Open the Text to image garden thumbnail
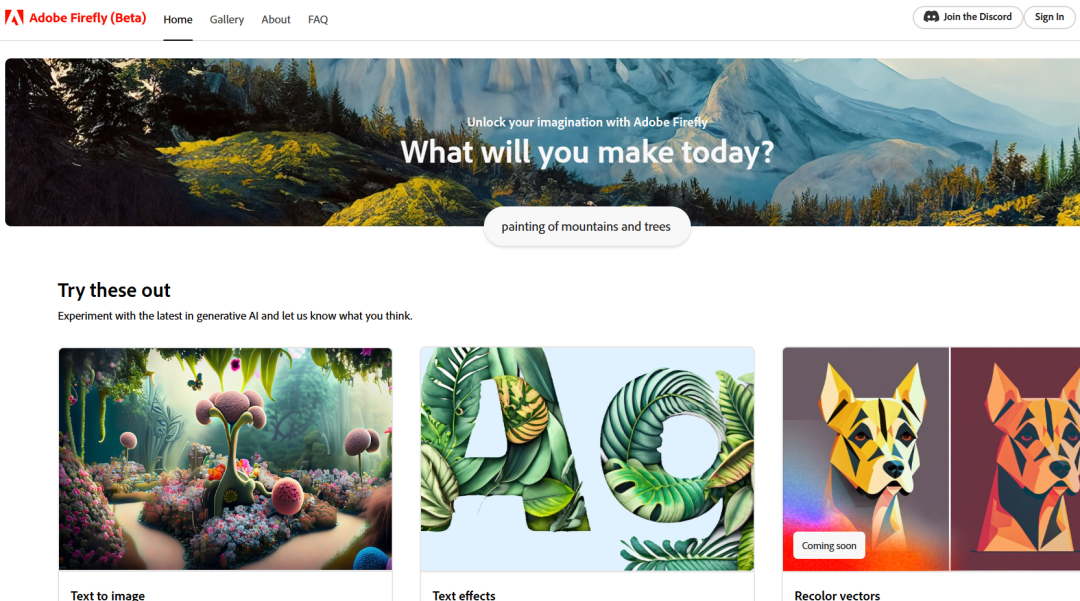The image size is (1080, 601). click(x=225, y=458)
